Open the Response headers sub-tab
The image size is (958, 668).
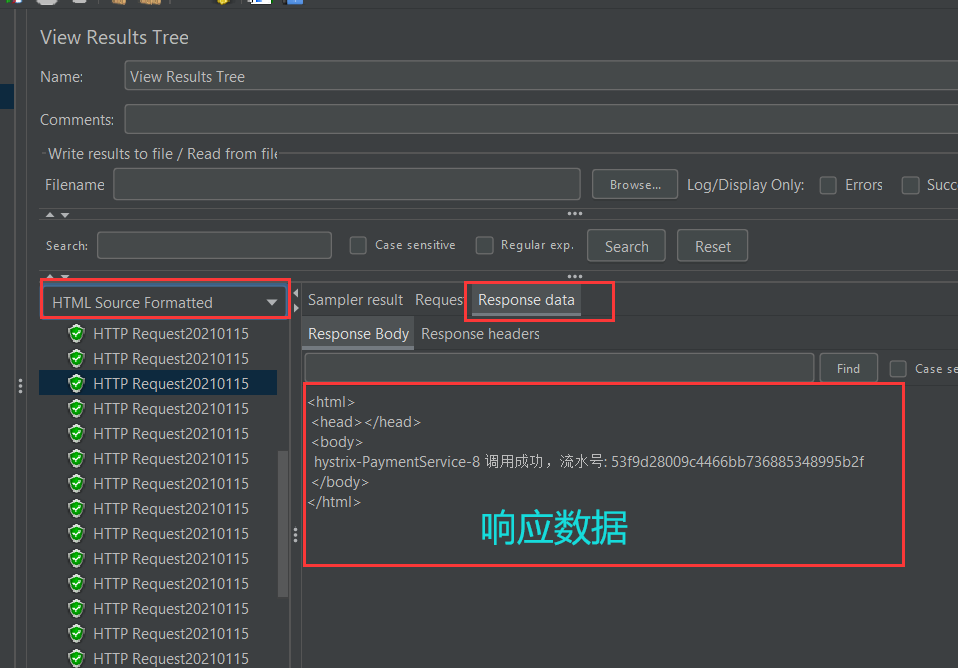click(480, 334)
